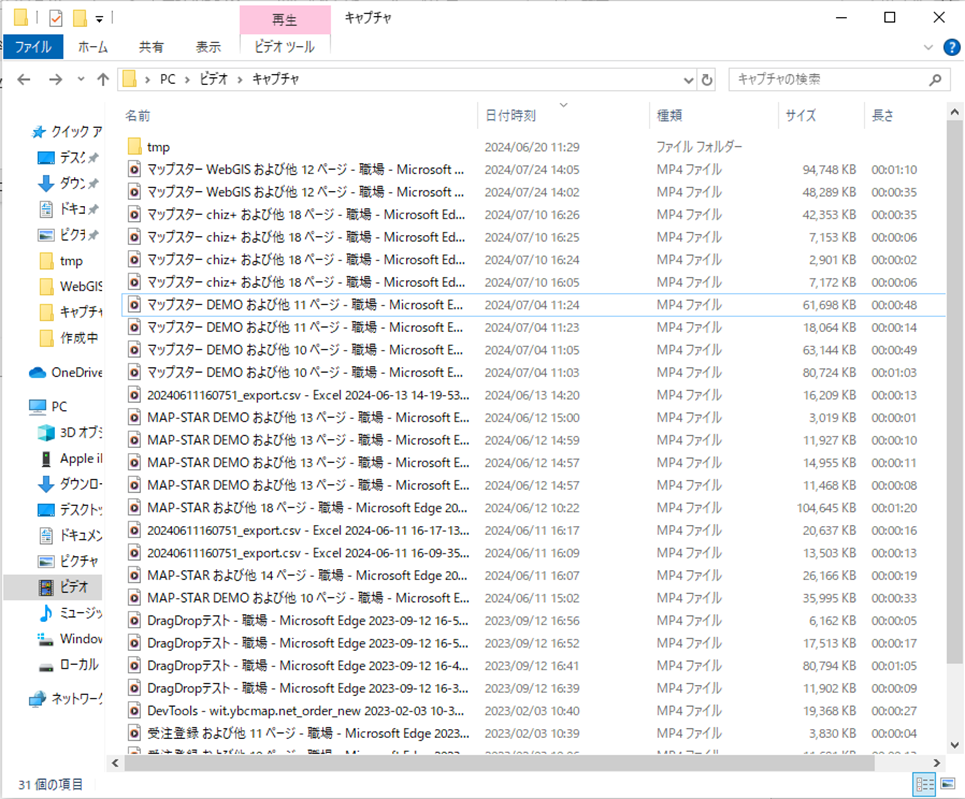Image resolution: width=965 pixels, height=799 pixels.
Task: Click the vertical scrollbar down arrow
Action: click(955, 745)
